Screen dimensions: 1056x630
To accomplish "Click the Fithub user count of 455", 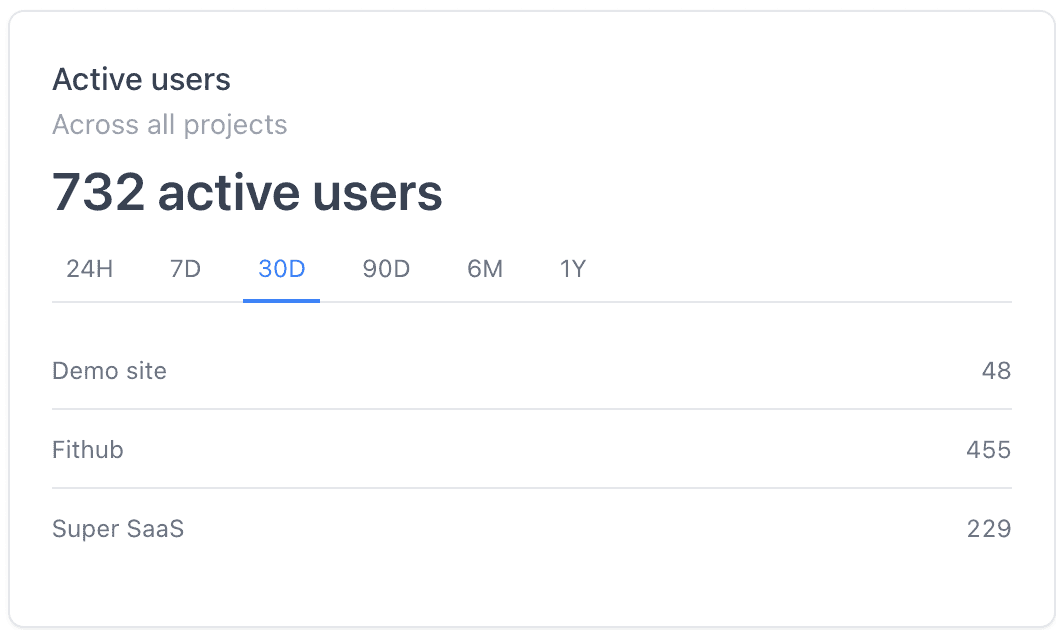I will [989, 449].
